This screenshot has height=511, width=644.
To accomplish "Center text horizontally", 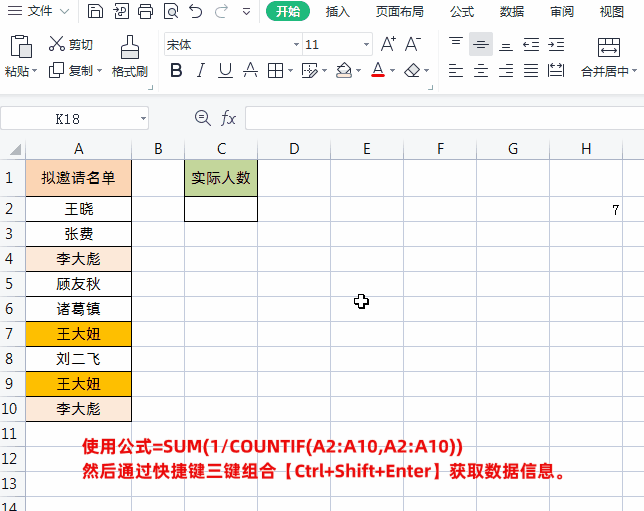I will tap(481, 71).
